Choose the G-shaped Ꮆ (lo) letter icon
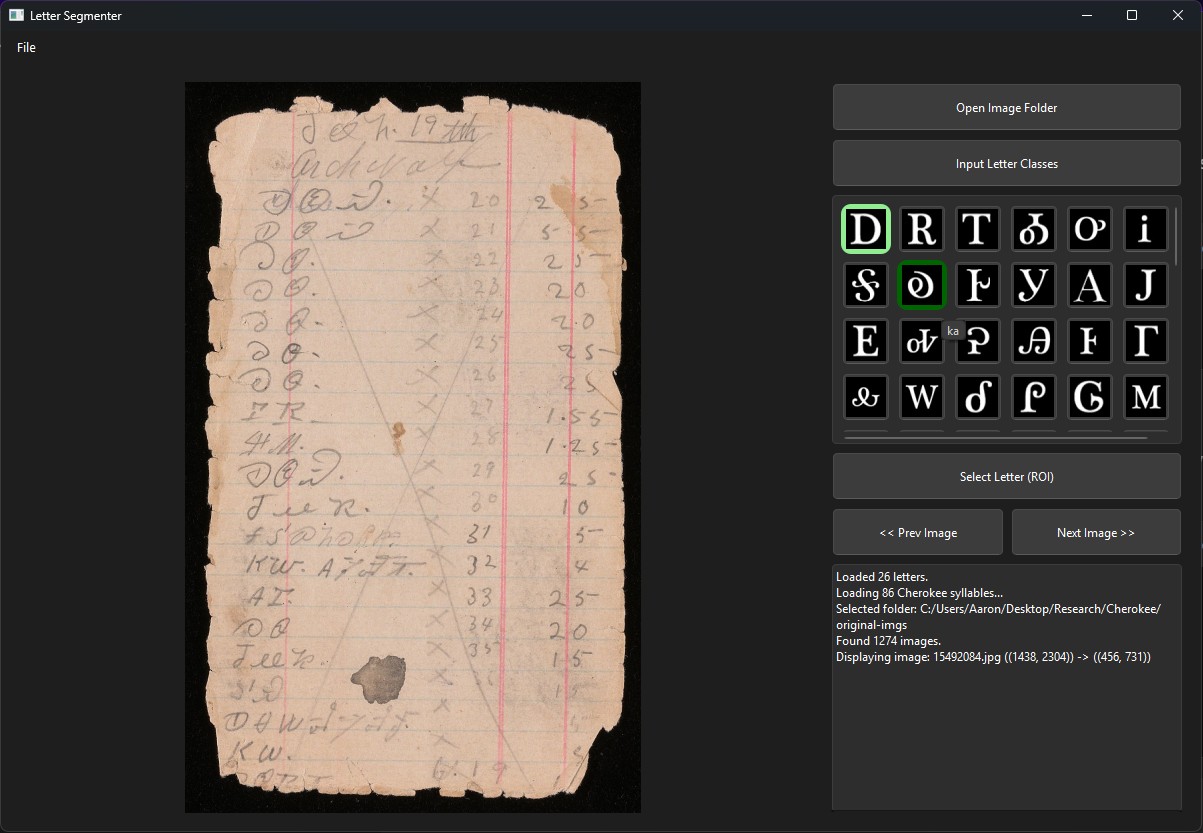This screenshot has width=1203, height=833. click(1089, 397)
